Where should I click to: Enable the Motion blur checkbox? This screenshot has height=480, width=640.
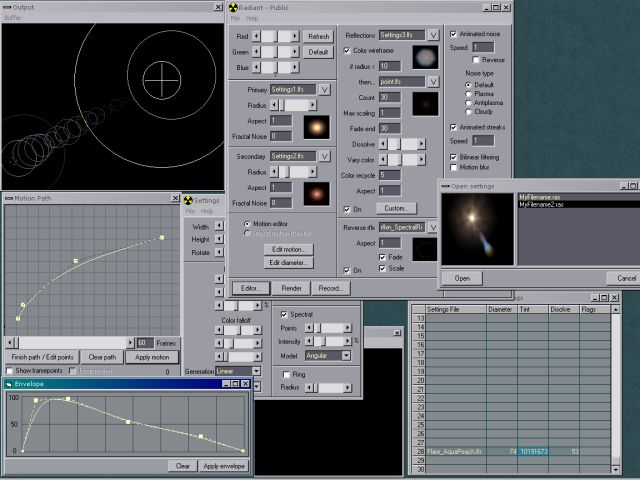tap(454, 167)
